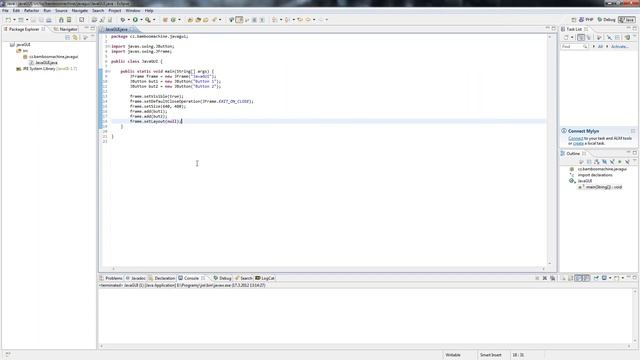Viewport: 640px width, 360px height.
Task: Select the Outline tab
Action: [573, 153]
